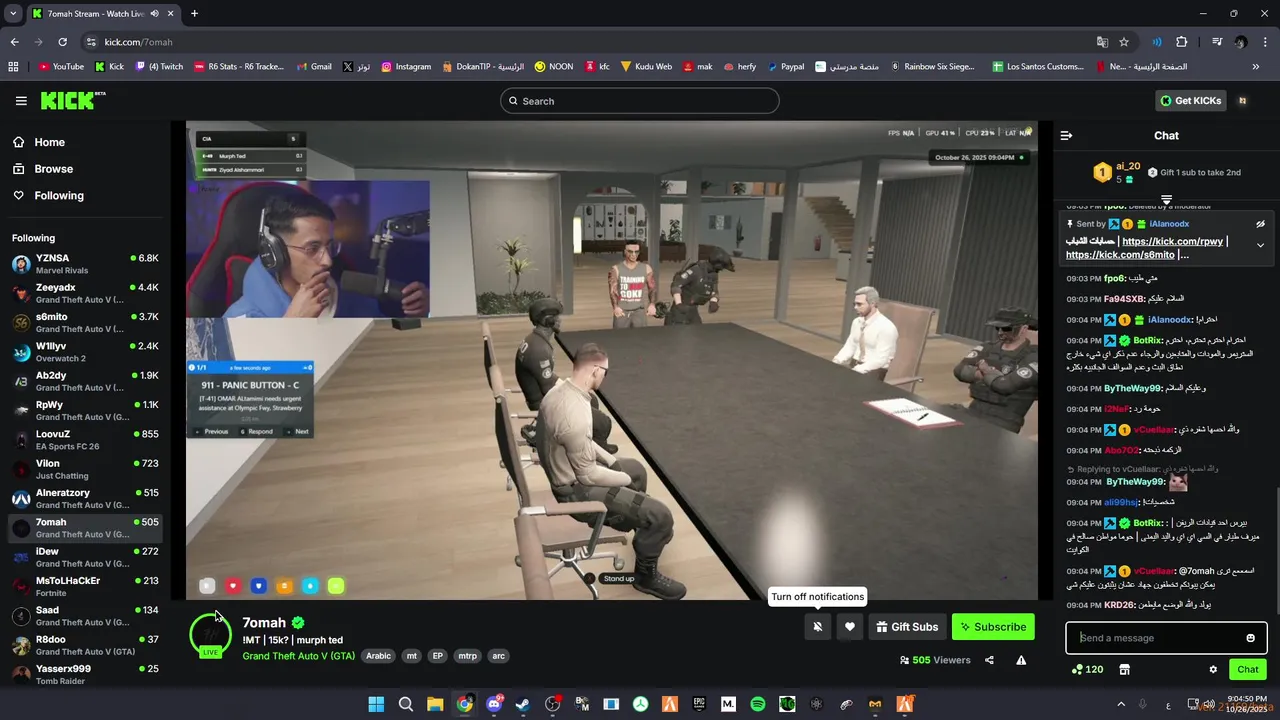Click the Arabic tag
Screen dimensions: 1280x720
[x=378, y=656]
